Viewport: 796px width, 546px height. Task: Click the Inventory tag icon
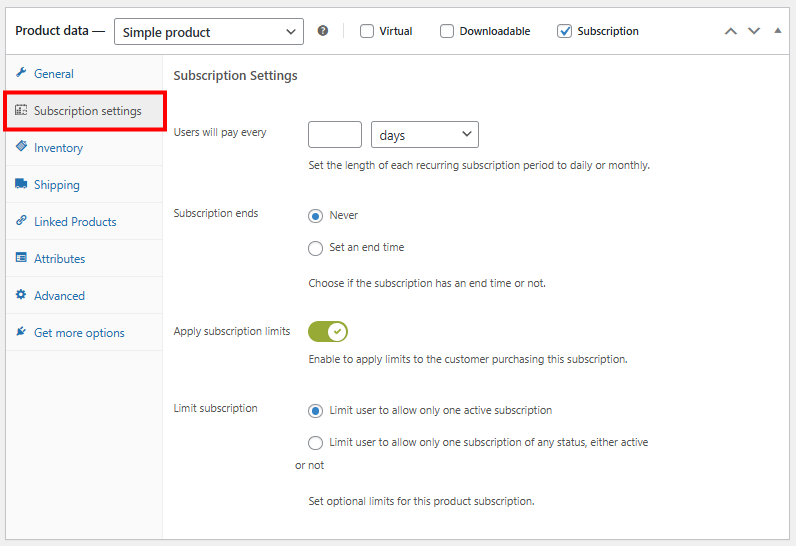21,147
